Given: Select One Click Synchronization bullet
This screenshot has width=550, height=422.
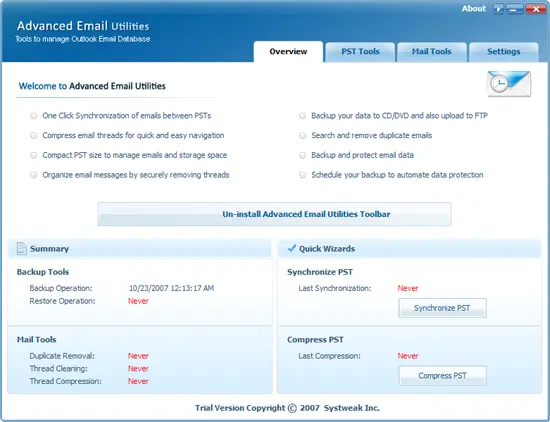Looking at the screenshot, I should tap(34, 116).
